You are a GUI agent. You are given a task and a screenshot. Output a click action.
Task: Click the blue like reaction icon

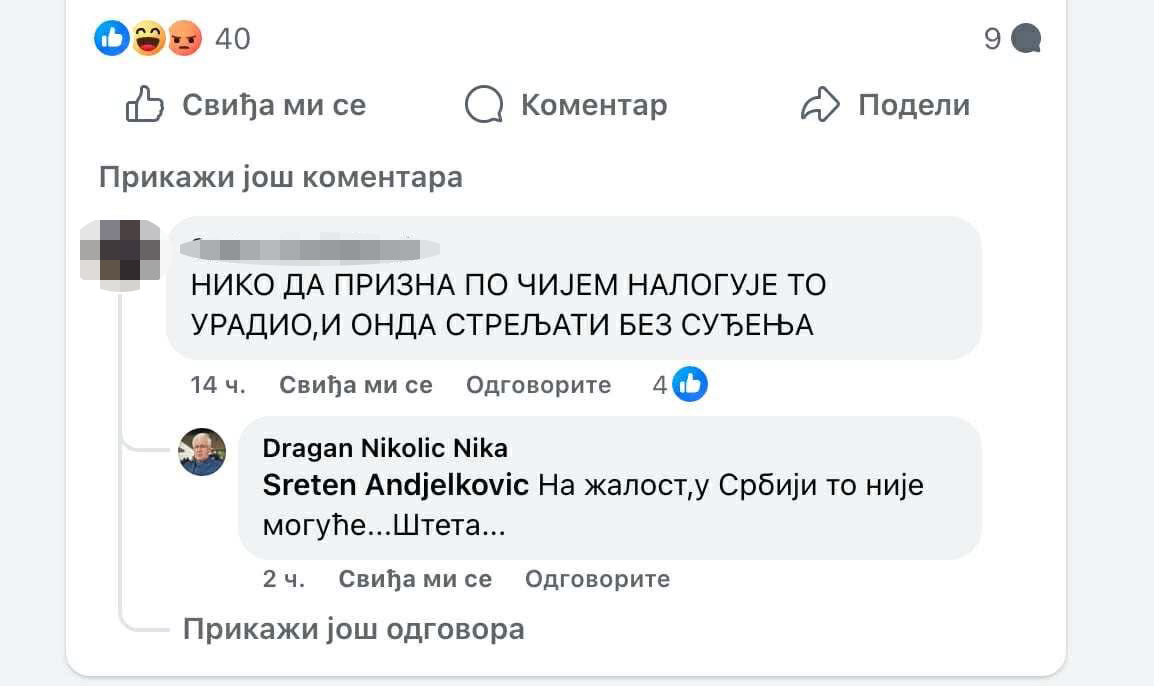point(112,39)
